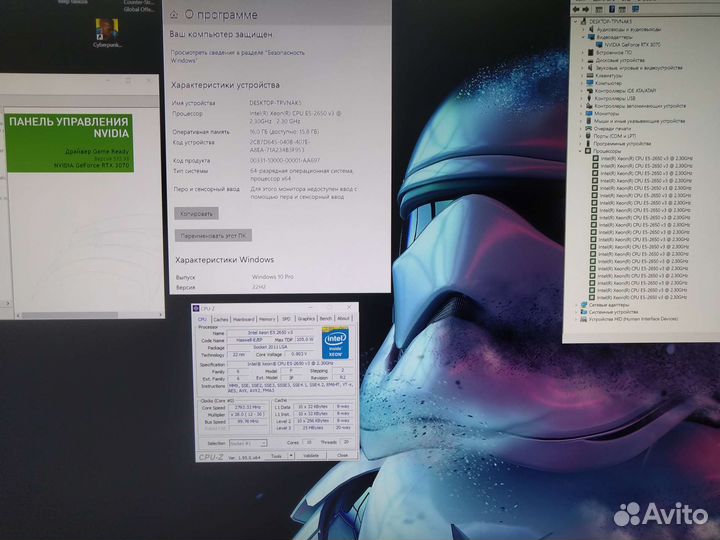Click the Core Speed value field in CPU-Z
This screenshot has width=720, height=540.
coord(248,407)
